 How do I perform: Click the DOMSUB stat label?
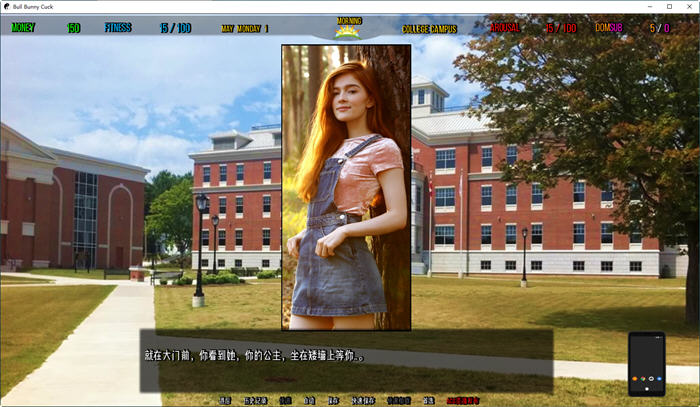(x=608, y=28)
